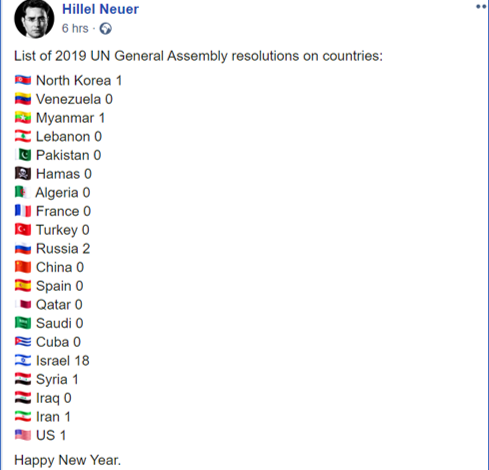Click the France flag emoji
The image size is (489, 470).
(x=23, y=211)
